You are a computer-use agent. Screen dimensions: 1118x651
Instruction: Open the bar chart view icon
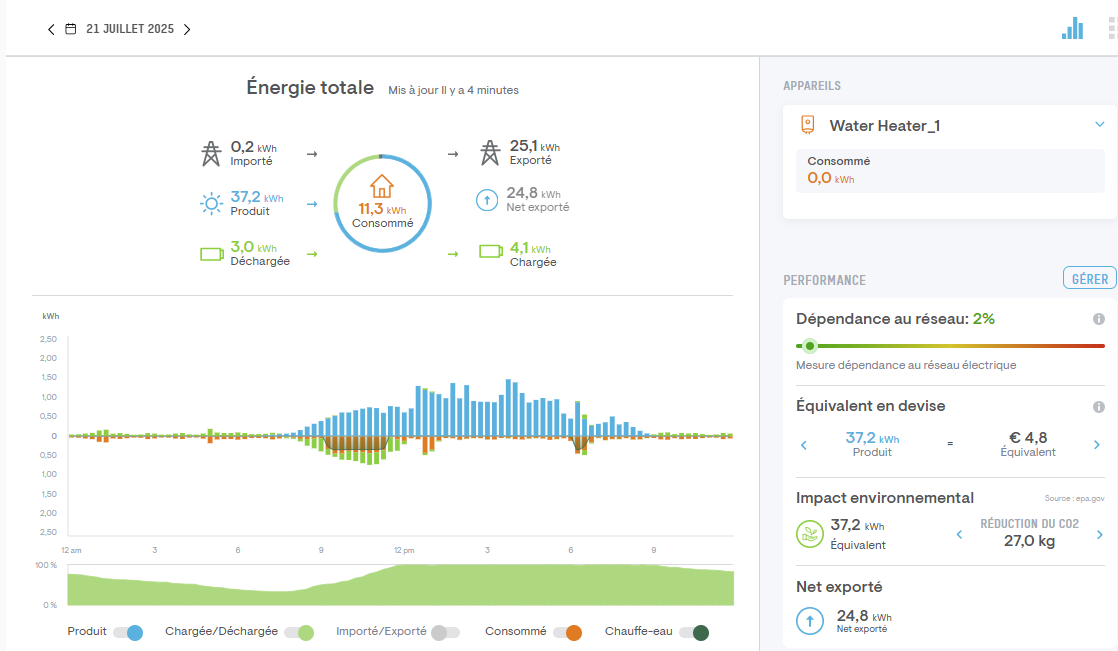(x=1072, y=28)
